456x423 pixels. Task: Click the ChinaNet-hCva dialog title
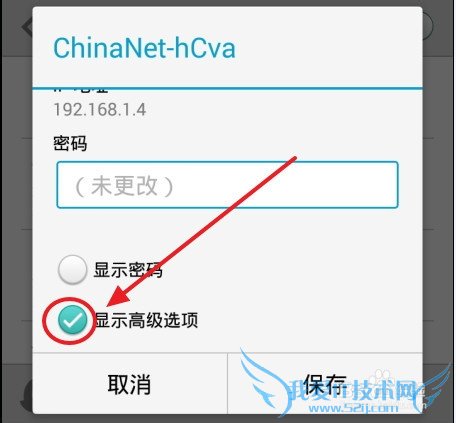[144, 48]
